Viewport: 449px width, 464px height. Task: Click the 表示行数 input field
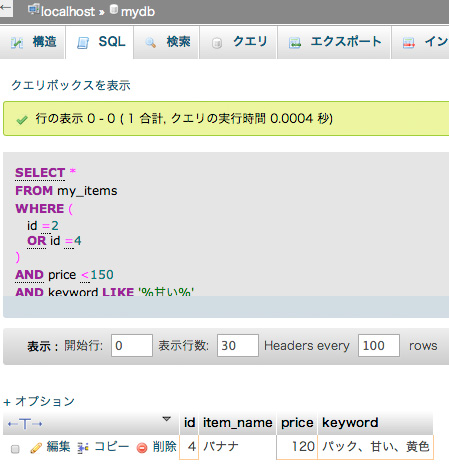[238, 346]
